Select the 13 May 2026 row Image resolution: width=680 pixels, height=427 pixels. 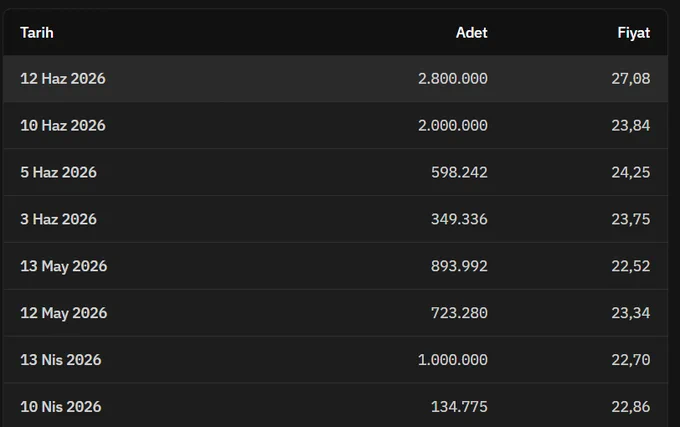tap(335, 266)
